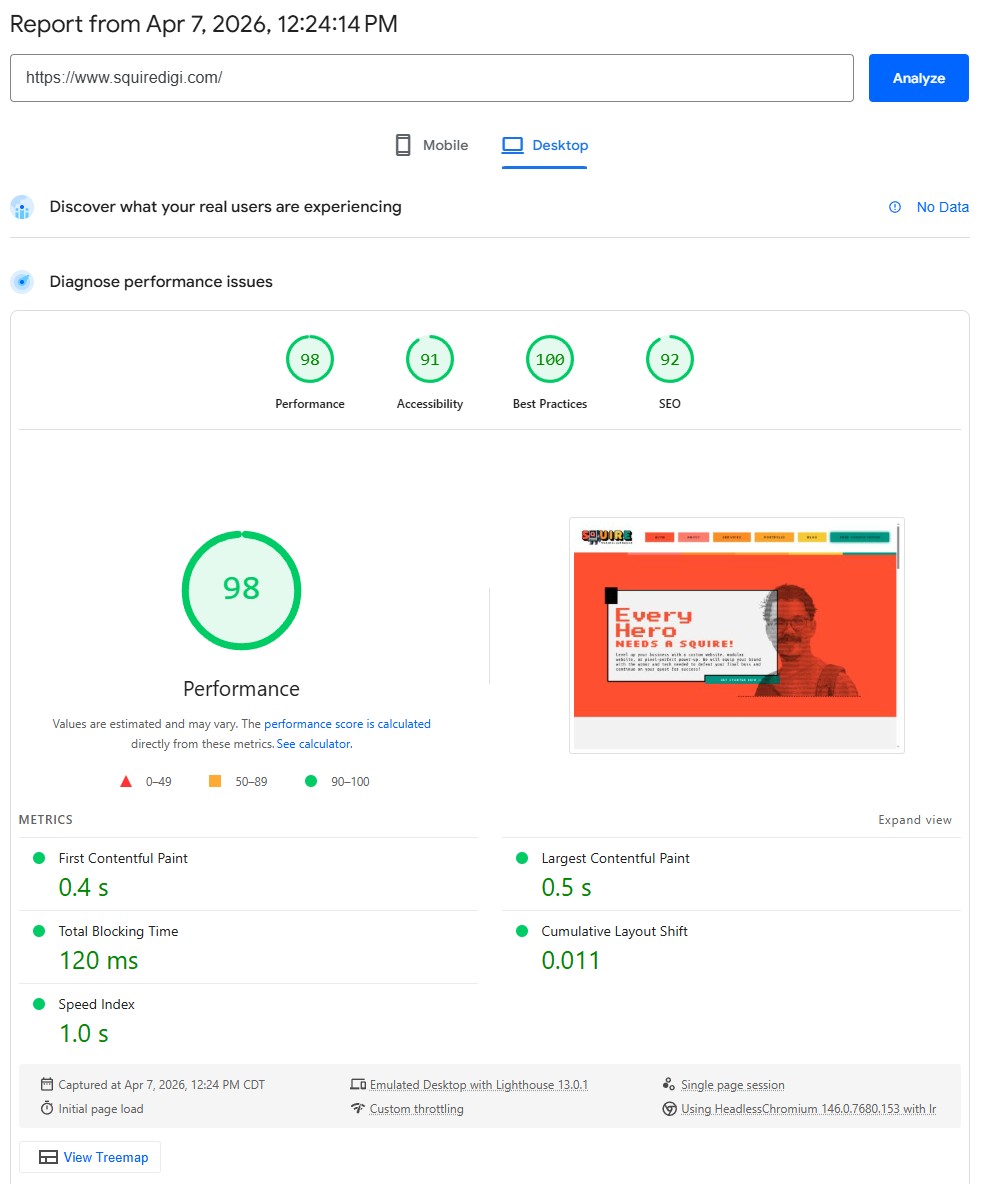This screenshot has height=1184, width=981.
Task: Click the URL input field
Action: point(431,78)
